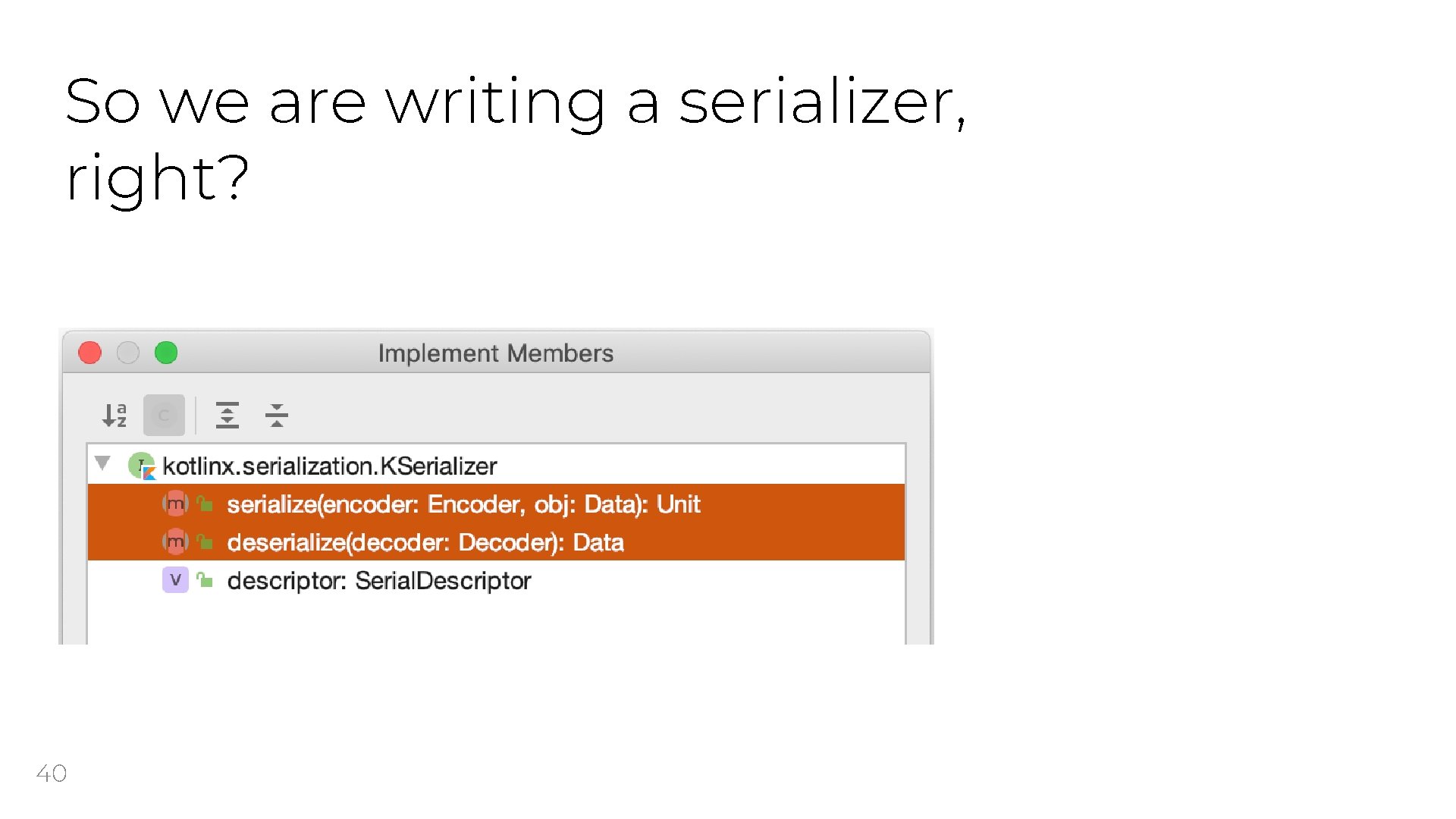The image size is (1456, 819).
Task: Collapse the kotlinx.serialization.KSerializer tree node
Action: pos(103,463)
